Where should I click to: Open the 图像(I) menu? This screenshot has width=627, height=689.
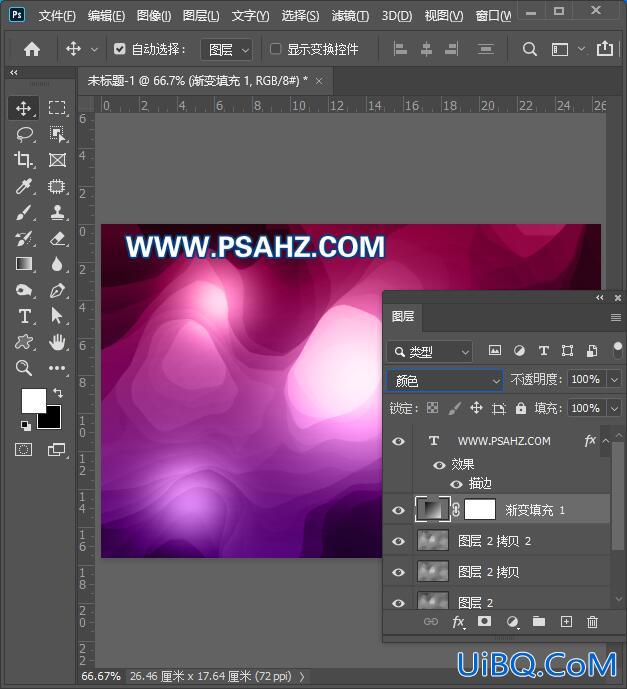pos(154,16)
